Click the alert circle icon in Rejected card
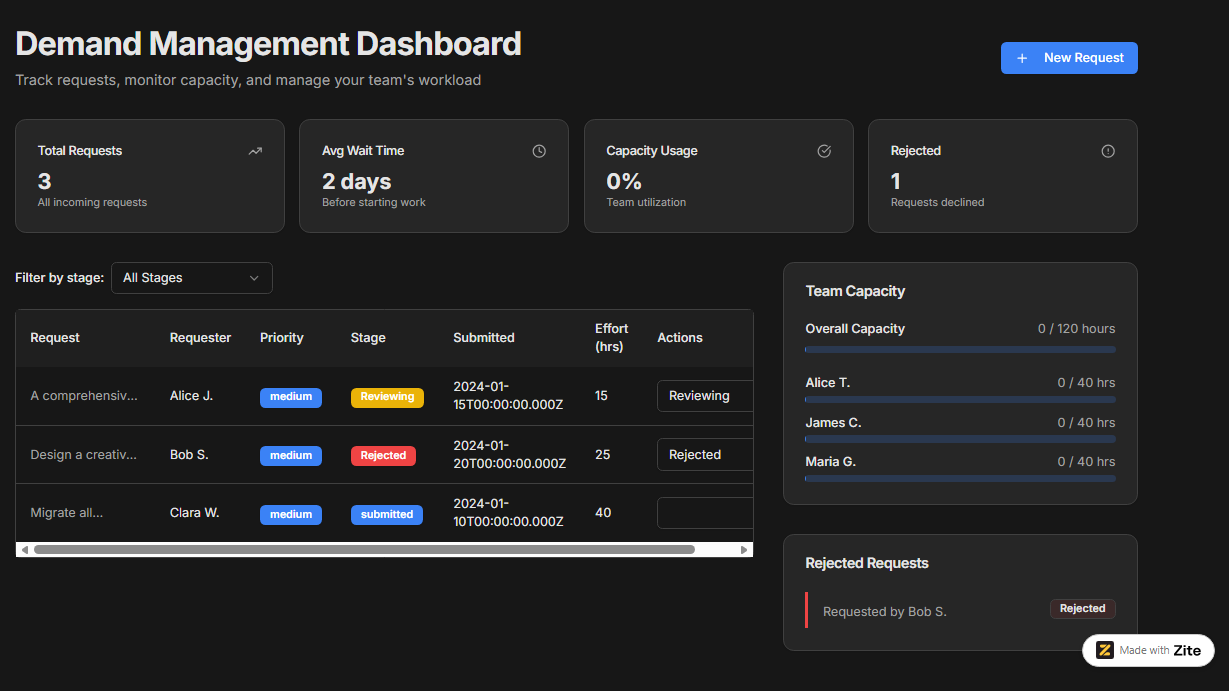Screen dimensions: 1229x691 coord(1108,151)
